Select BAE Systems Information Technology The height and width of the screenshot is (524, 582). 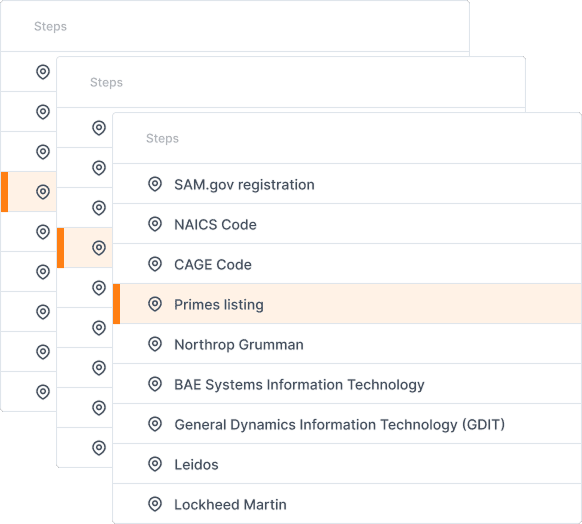point(347,384)
